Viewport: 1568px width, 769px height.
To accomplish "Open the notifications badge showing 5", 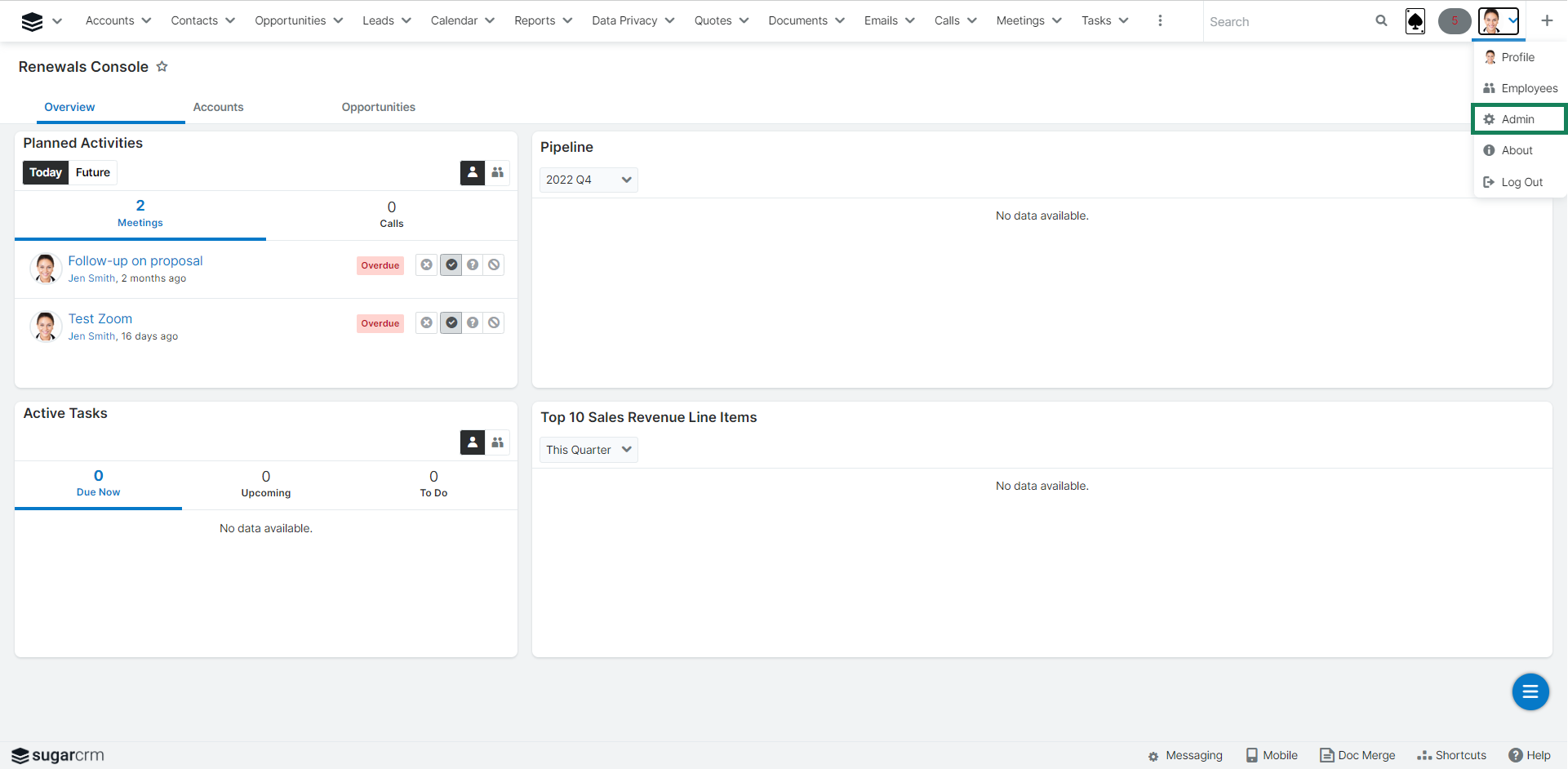I will point(1454,21).
